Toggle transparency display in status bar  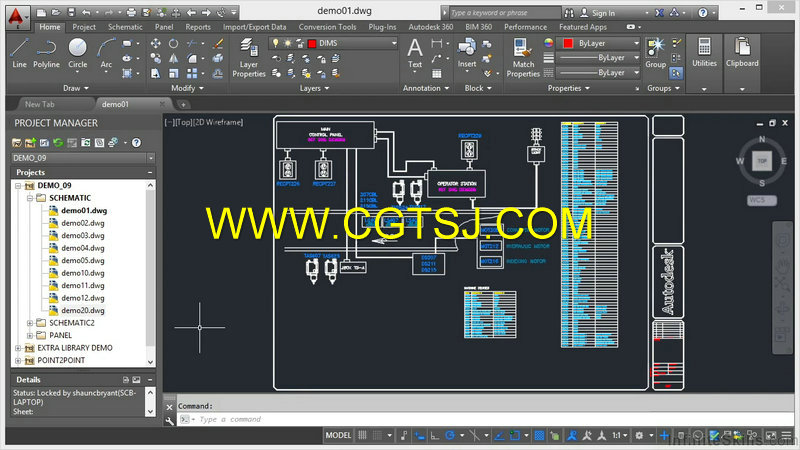coord(539,435)
